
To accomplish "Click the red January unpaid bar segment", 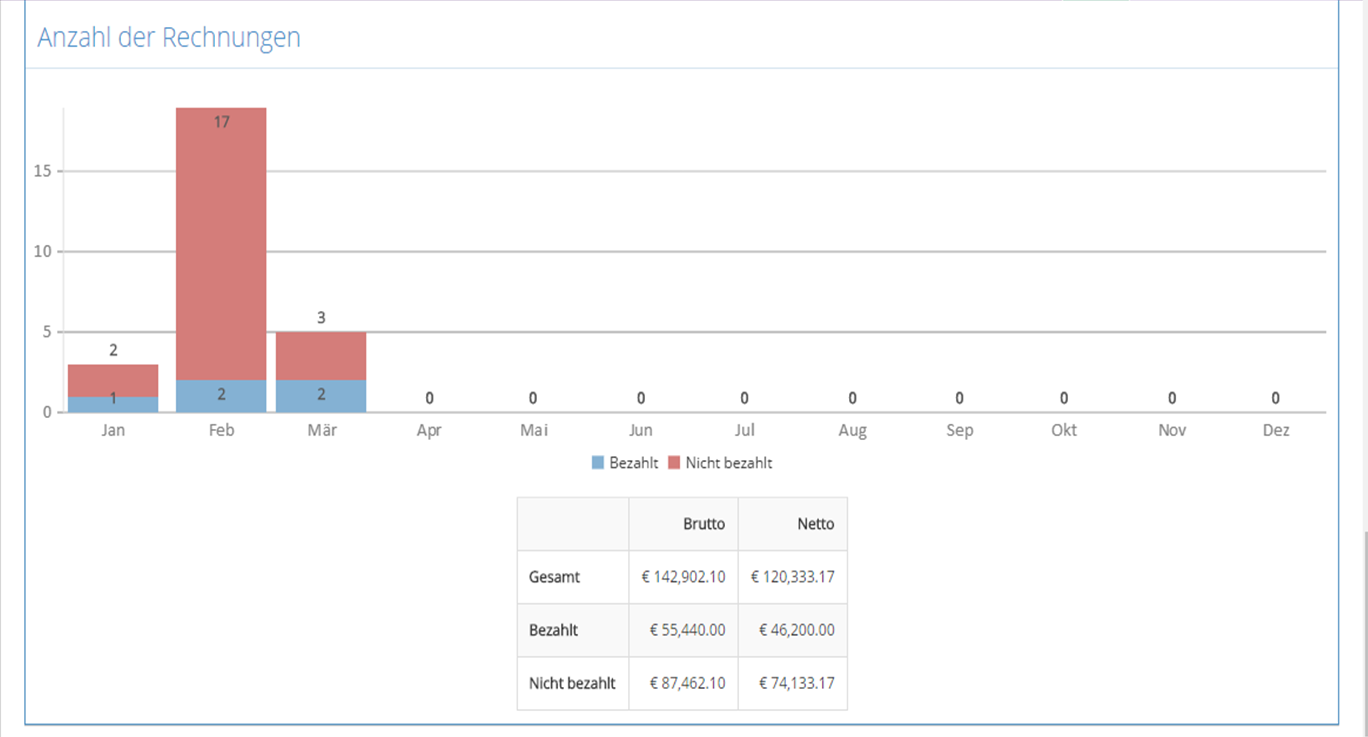I will coord(113,380).
